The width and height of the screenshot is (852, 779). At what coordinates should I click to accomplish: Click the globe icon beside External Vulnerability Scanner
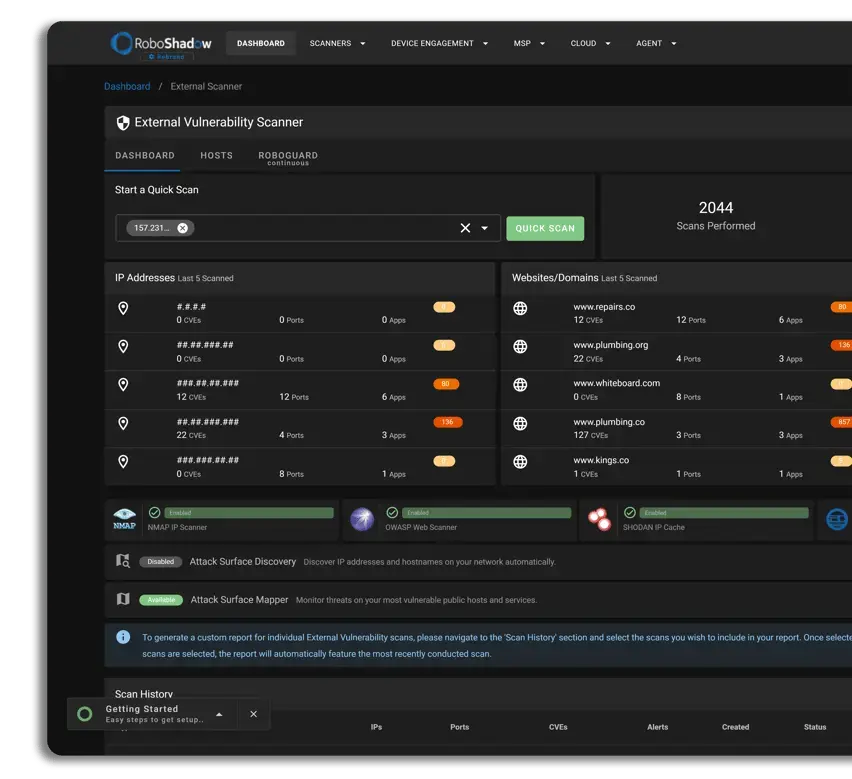coord(122,122)
